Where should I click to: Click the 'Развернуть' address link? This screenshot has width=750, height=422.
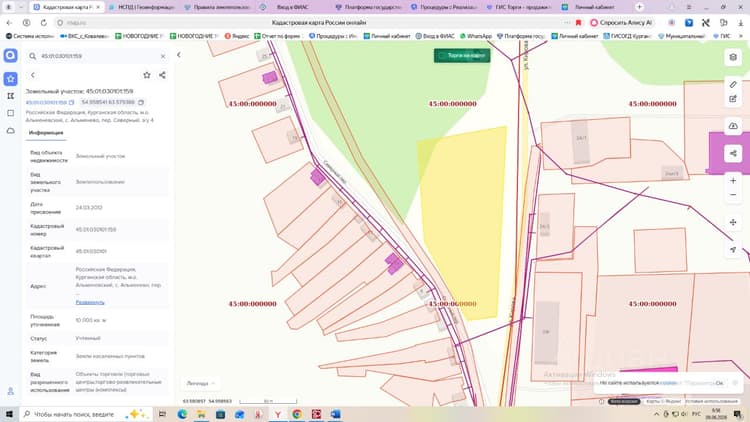(90, 302)
